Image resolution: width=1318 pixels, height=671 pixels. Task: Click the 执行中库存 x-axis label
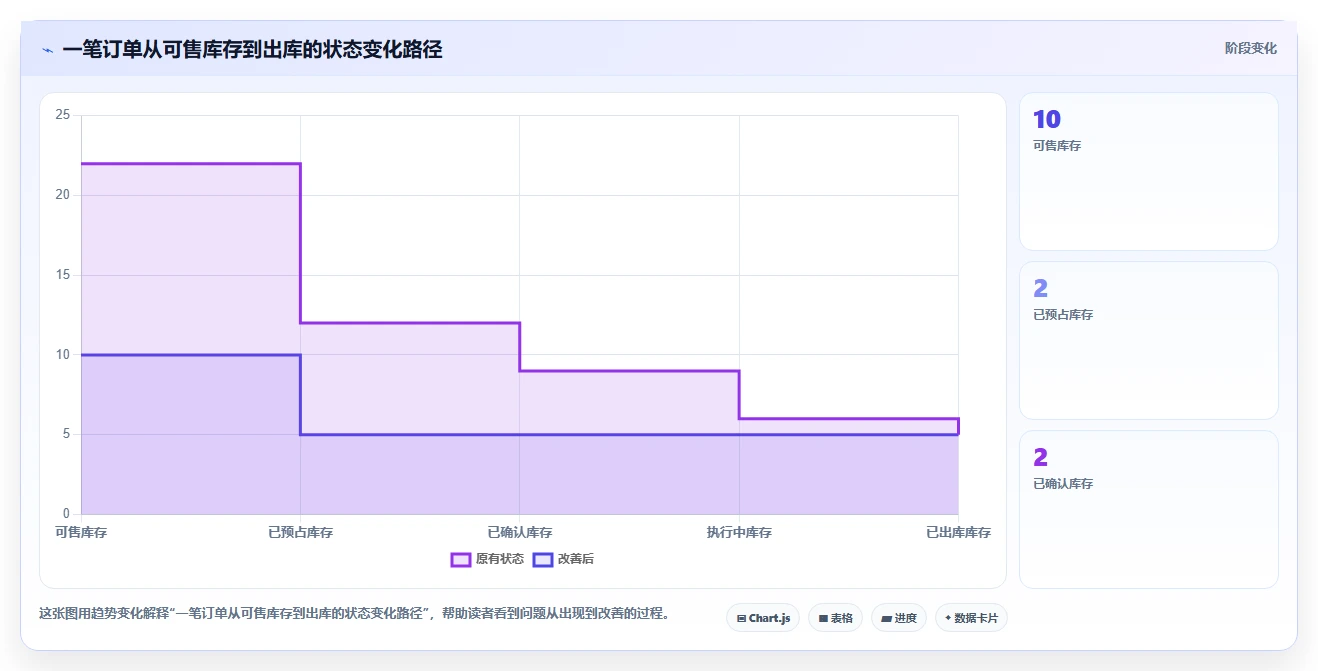tap(739, 532)
